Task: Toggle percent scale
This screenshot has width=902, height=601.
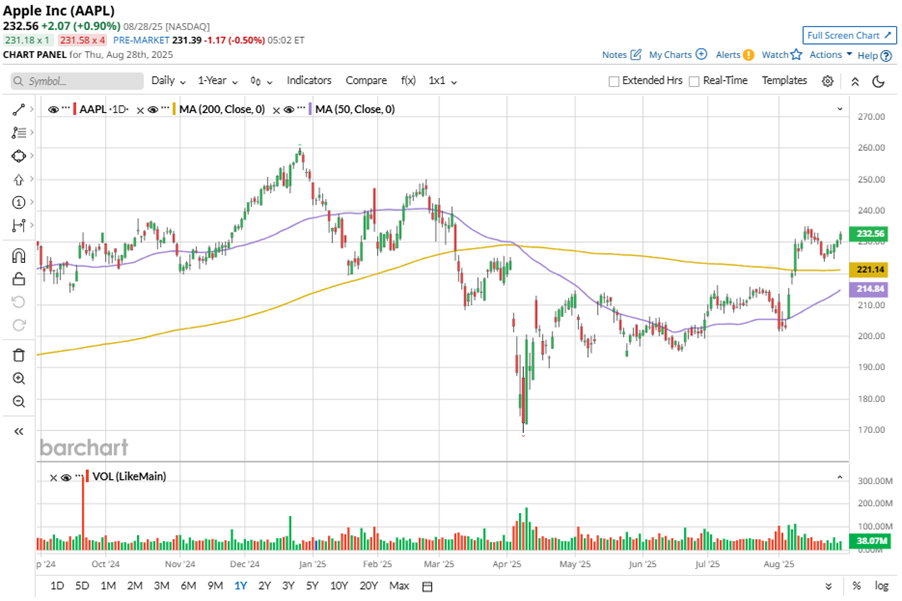Action: coord(856,586)
